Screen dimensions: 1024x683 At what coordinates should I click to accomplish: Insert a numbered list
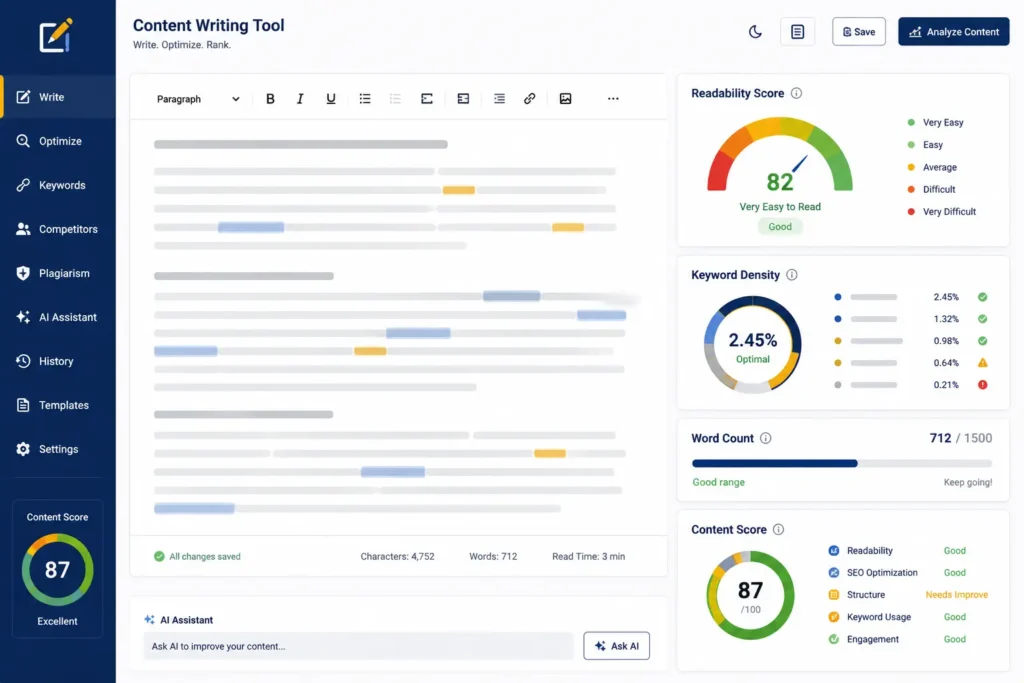click(x=395, y=99)
